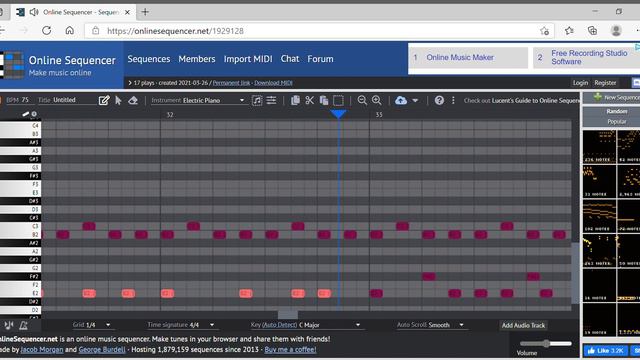Open a new browser tab
The width and height of the screenshot is (640, 360).
[145, 12]
